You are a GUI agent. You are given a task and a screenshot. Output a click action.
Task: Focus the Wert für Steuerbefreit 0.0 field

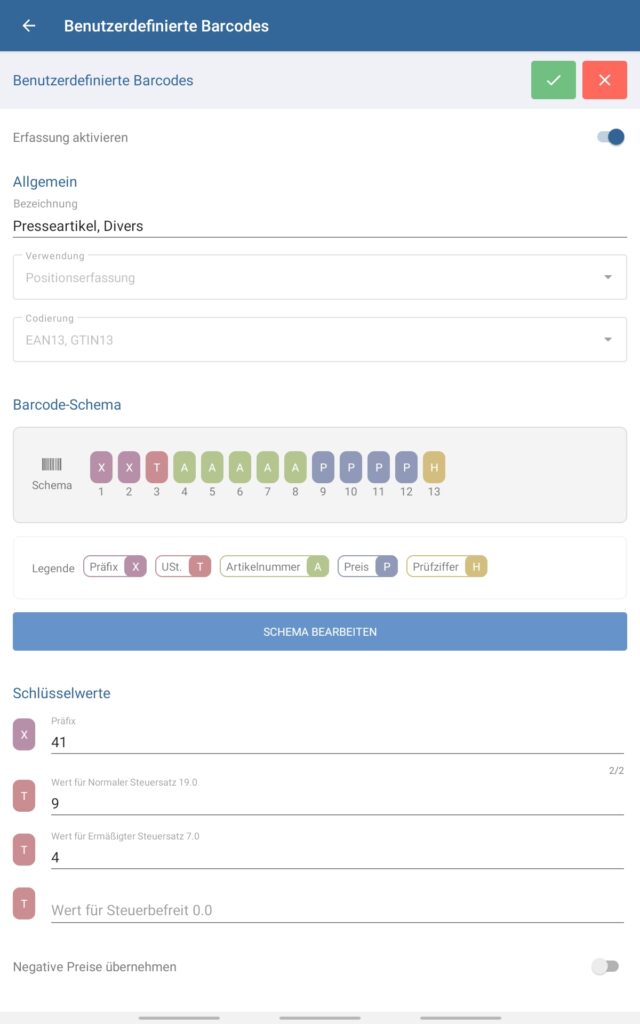[x=336, y=910]
